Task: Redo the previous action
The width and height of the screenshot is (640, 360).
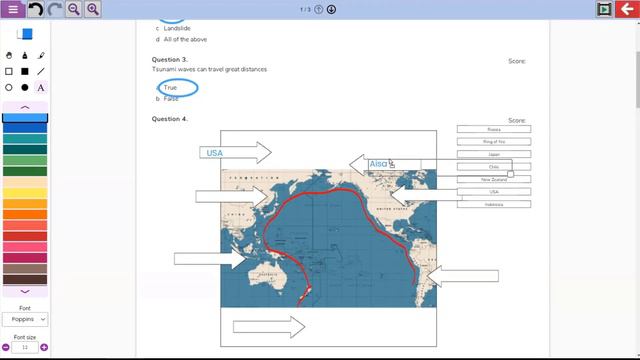Action: [54, 9]
